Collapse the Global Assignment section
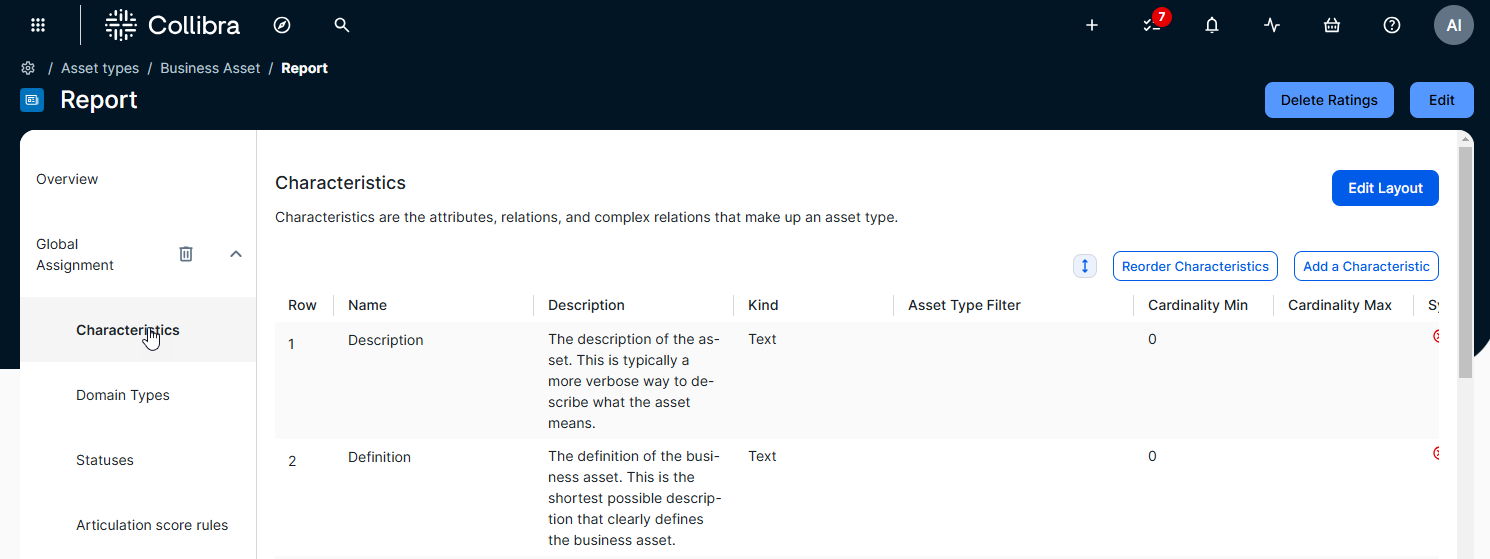 tap(236, 254)
